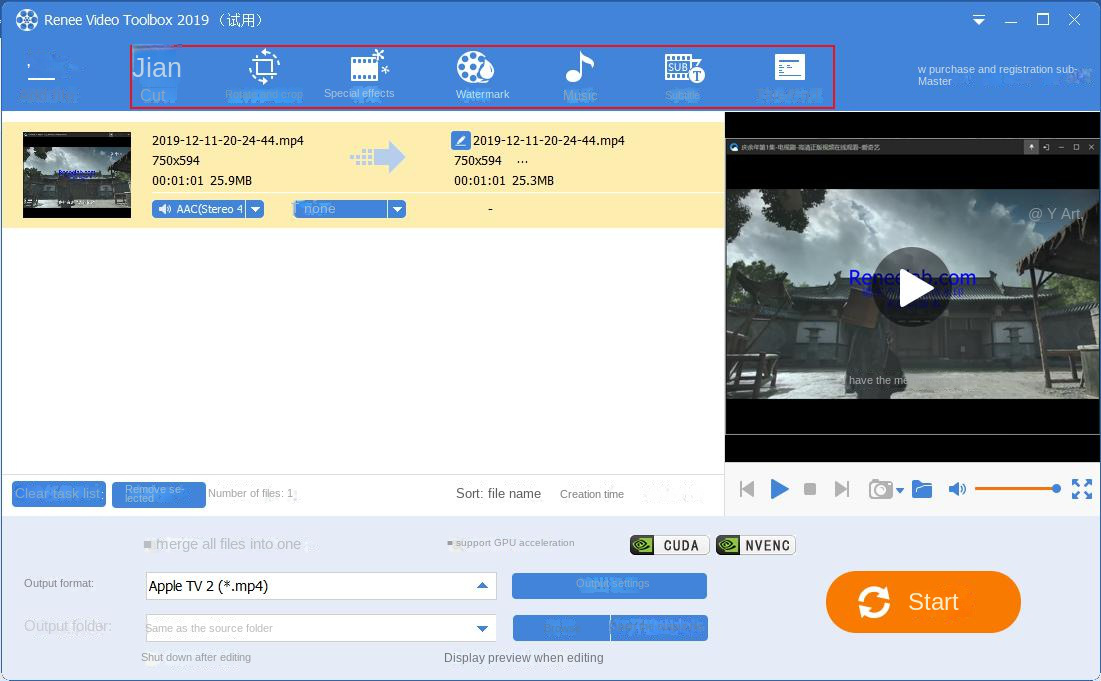Sort files by creation time

point(591,494)
